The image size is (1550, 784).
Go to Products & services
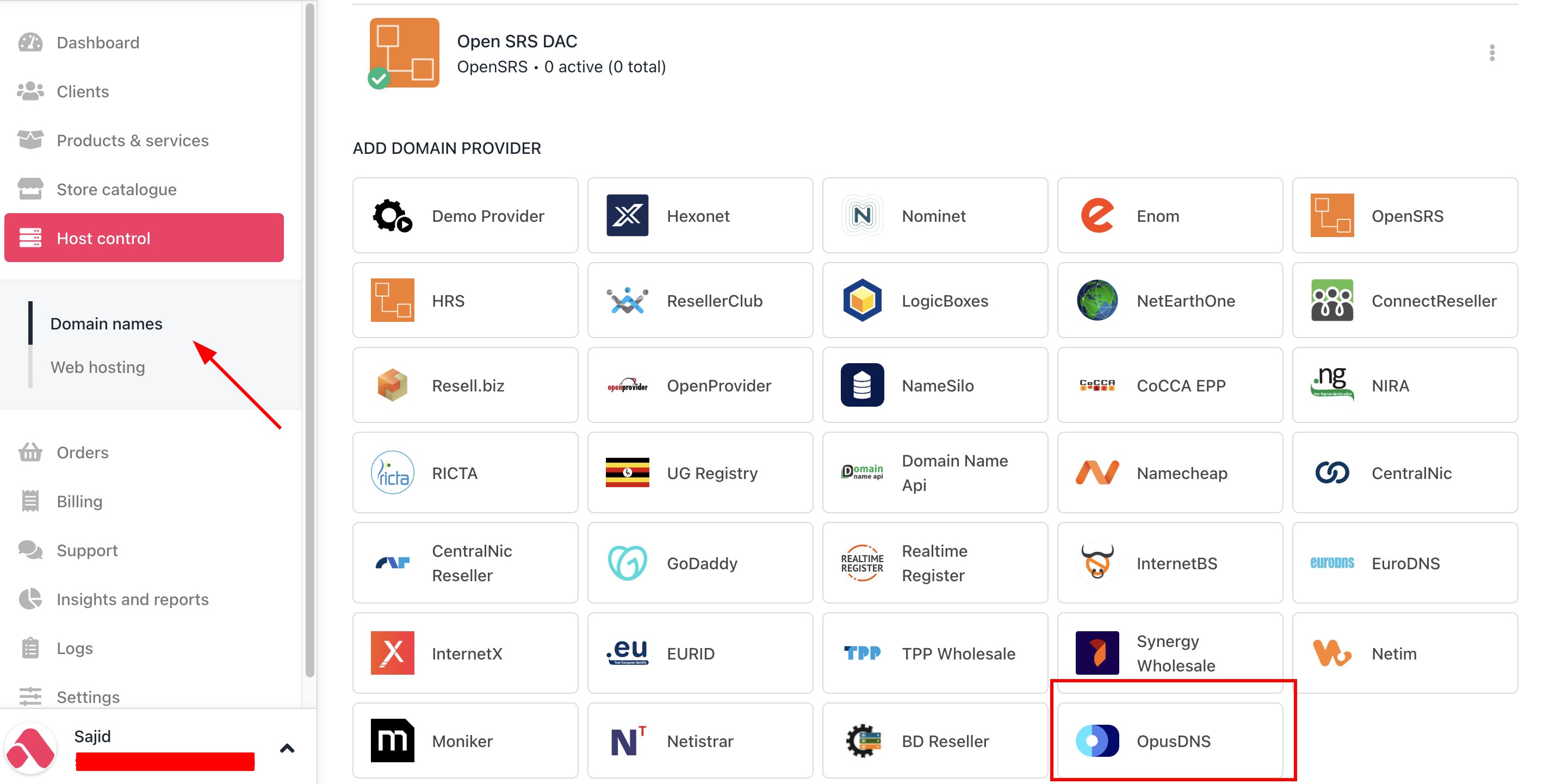pyautogui.click(x=144, y=140)
